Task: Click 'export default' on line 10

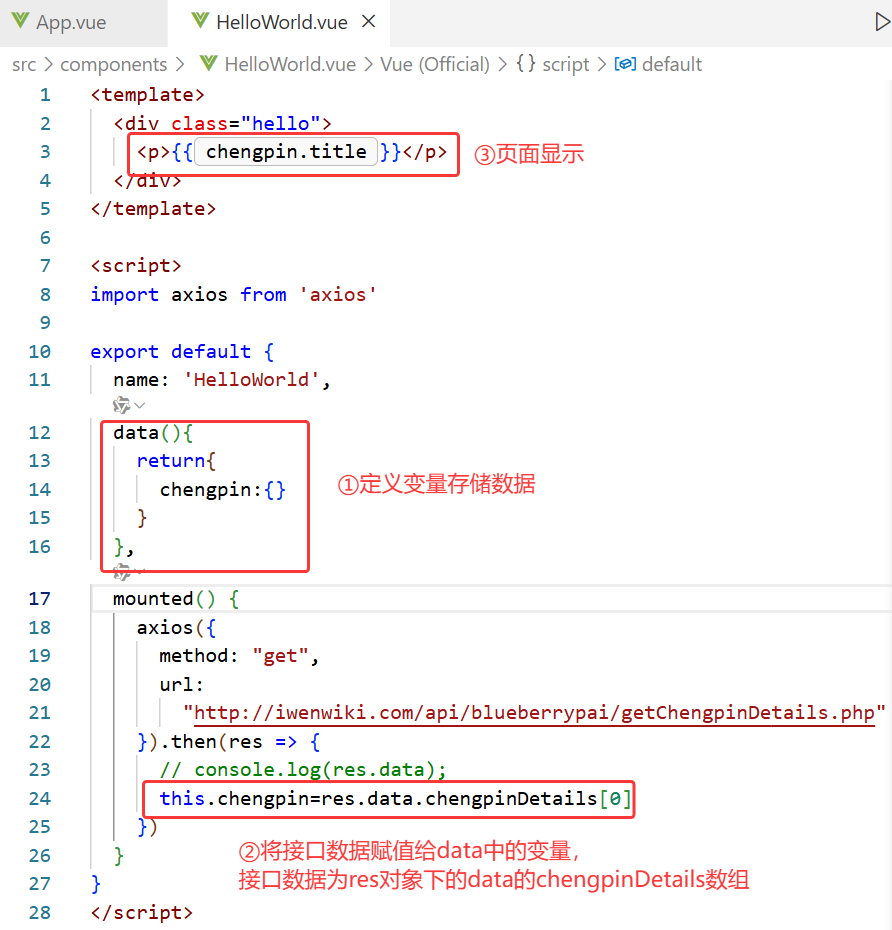Action: [x=171, y=352]
